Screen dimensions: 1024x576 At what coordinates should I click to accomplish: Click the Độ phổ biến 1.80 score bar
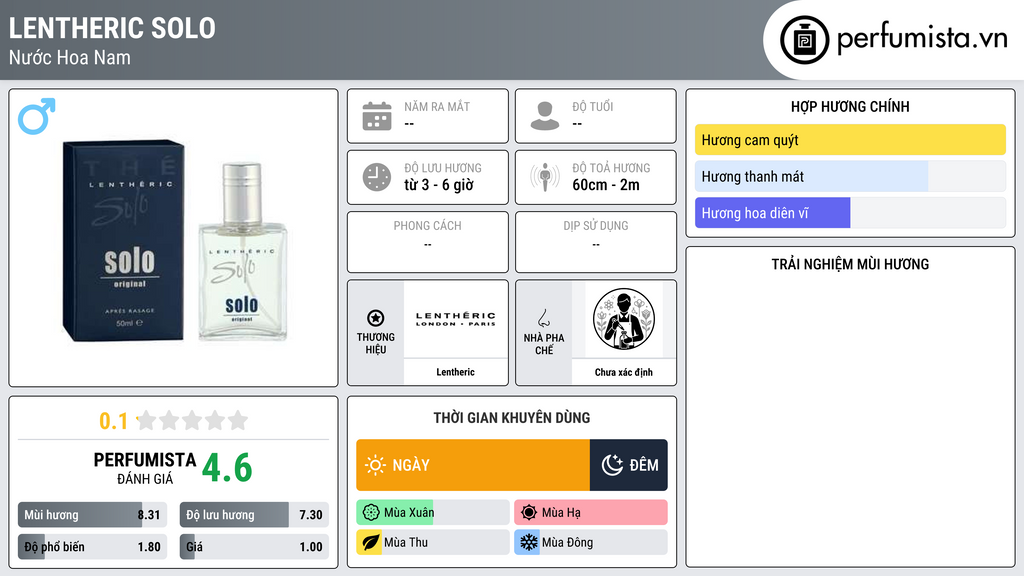pos(93,547)
